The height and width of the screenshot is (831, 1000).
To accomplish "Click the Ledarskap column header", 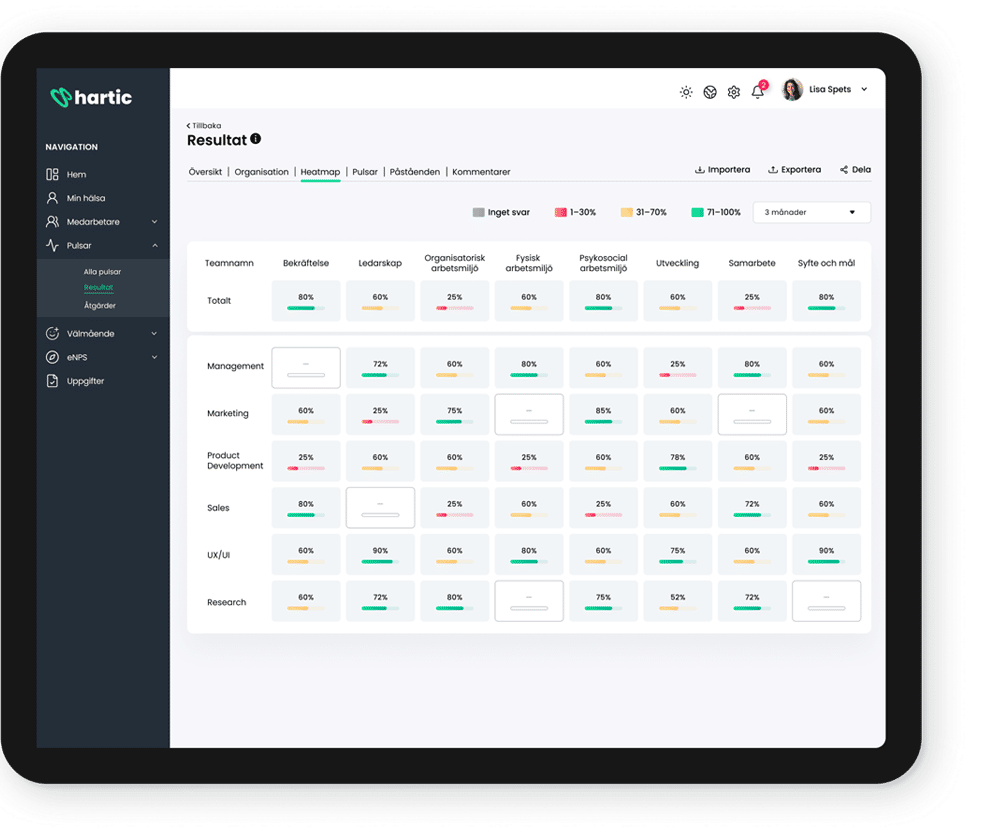I will click(380, 263).
